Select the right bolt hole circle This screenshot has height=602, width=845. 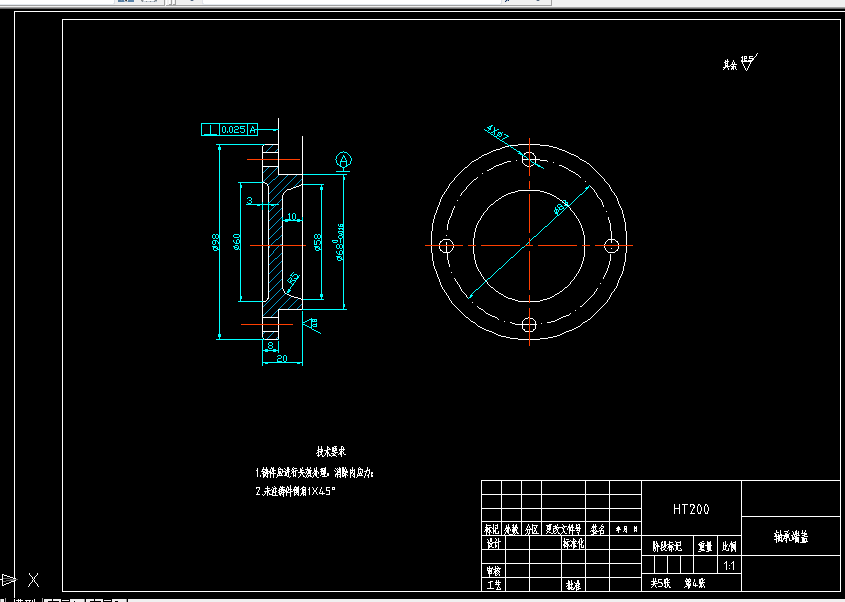coord(611,246)
